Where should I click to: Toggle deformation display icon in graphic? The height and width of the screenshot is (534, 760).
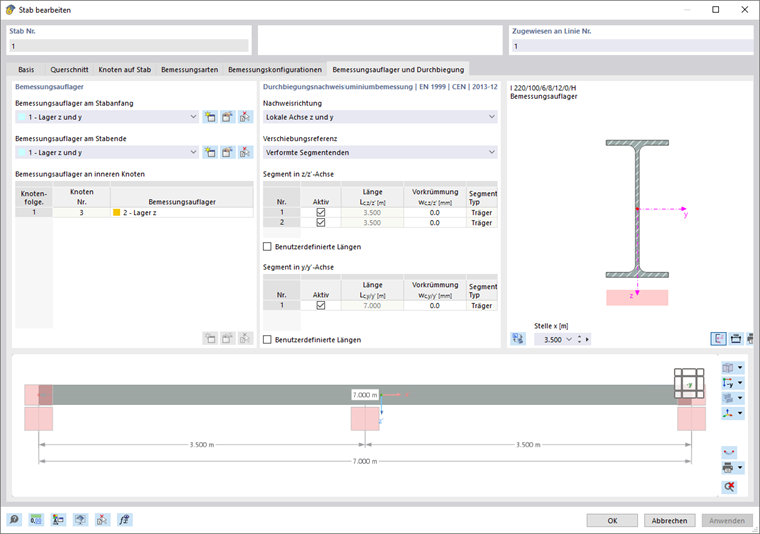729,452
